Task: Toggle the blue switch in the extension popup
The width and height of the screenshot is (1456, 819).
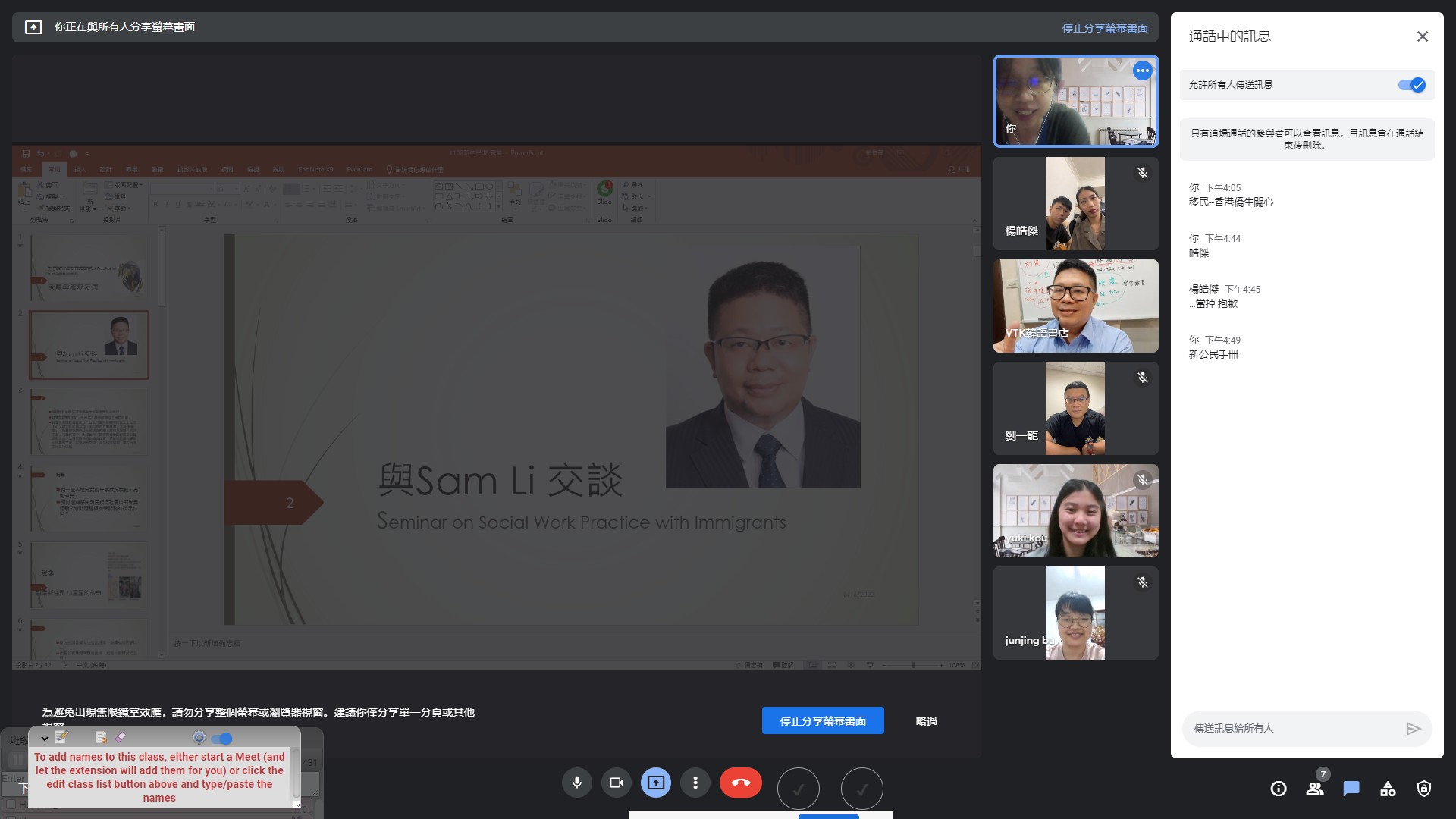Action: 223,737
